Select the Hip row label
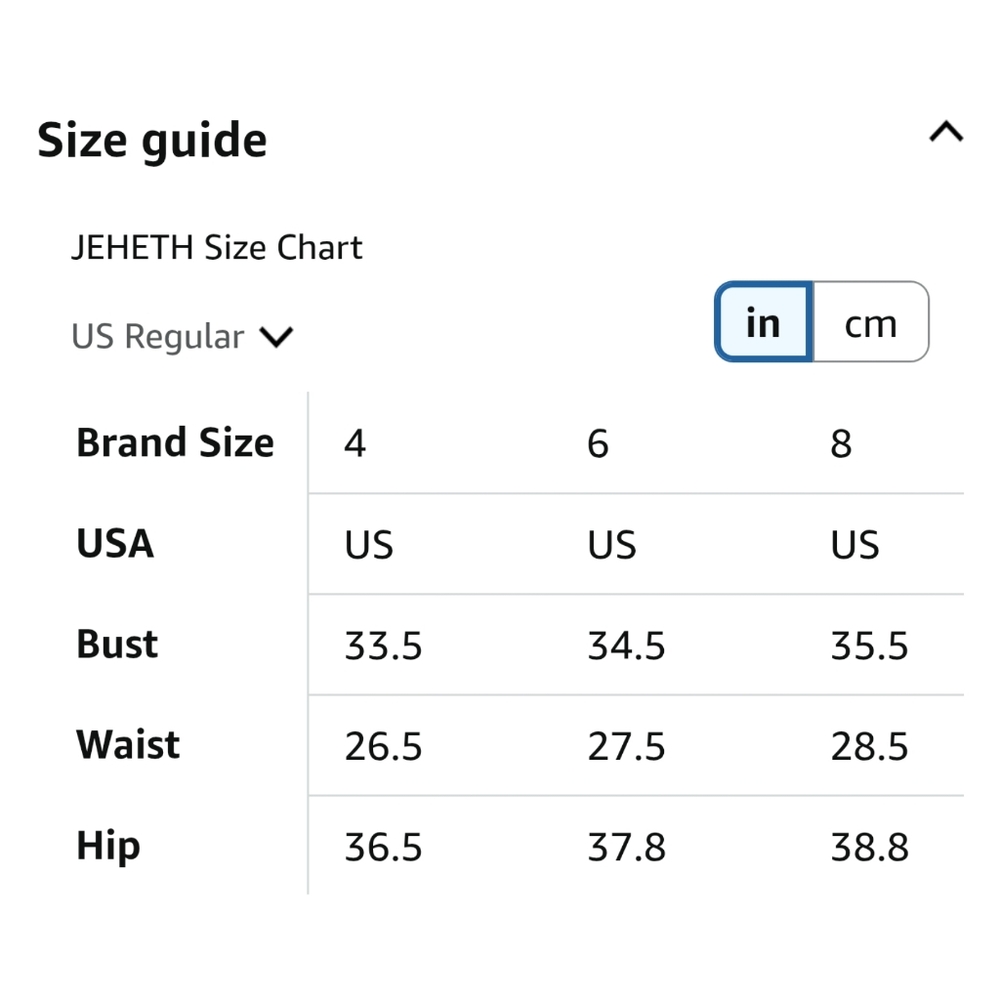 point(108,847)
